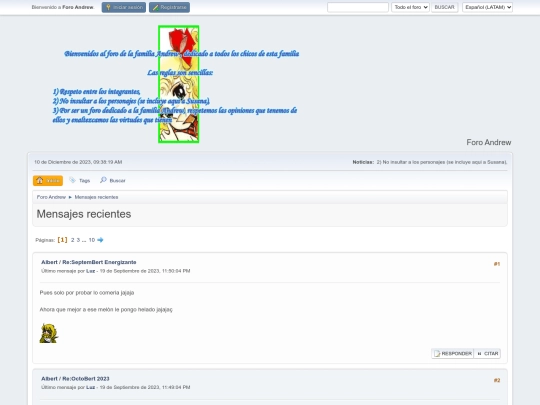Click the 'Pues solo por probar lo comería jajaja' text
Screen dimensions: 540x405
coord(87,293)
